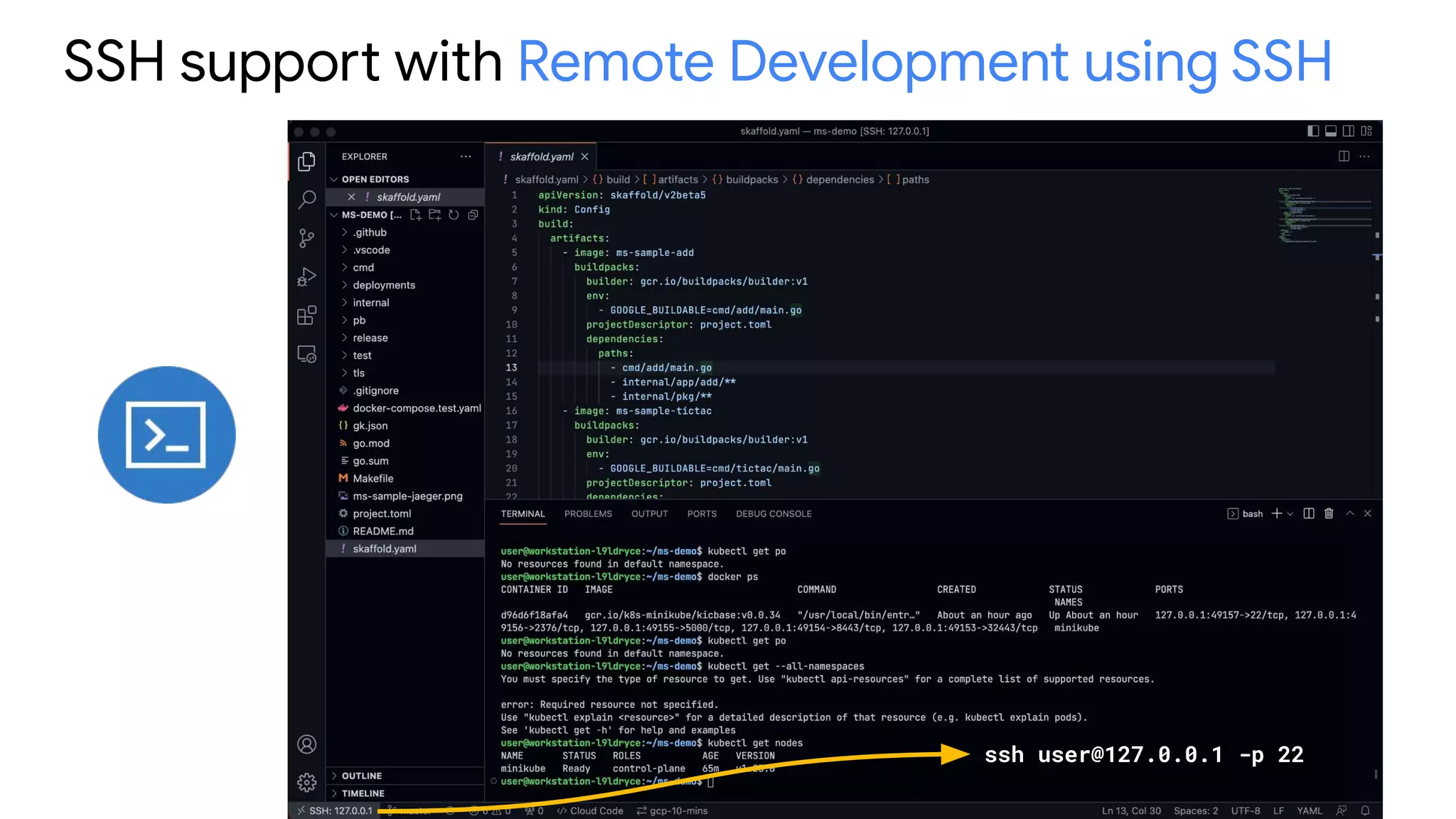This screenshot has height=819, width=1456.
Task: Switch to the Debug Console tab
Action: [x=773, y=514]
